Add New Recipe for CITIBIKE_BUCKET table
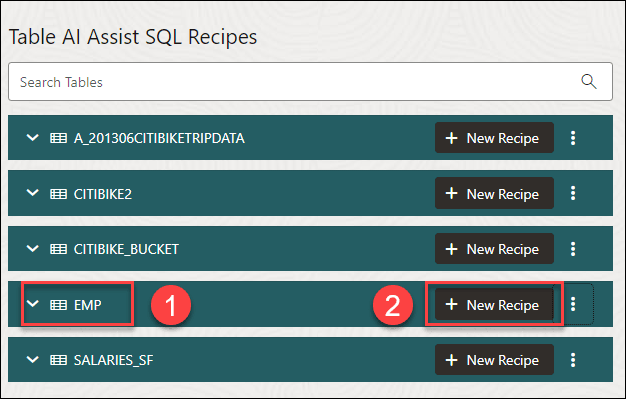The height and width of the screenshot is (399, 626). point(494,249)
